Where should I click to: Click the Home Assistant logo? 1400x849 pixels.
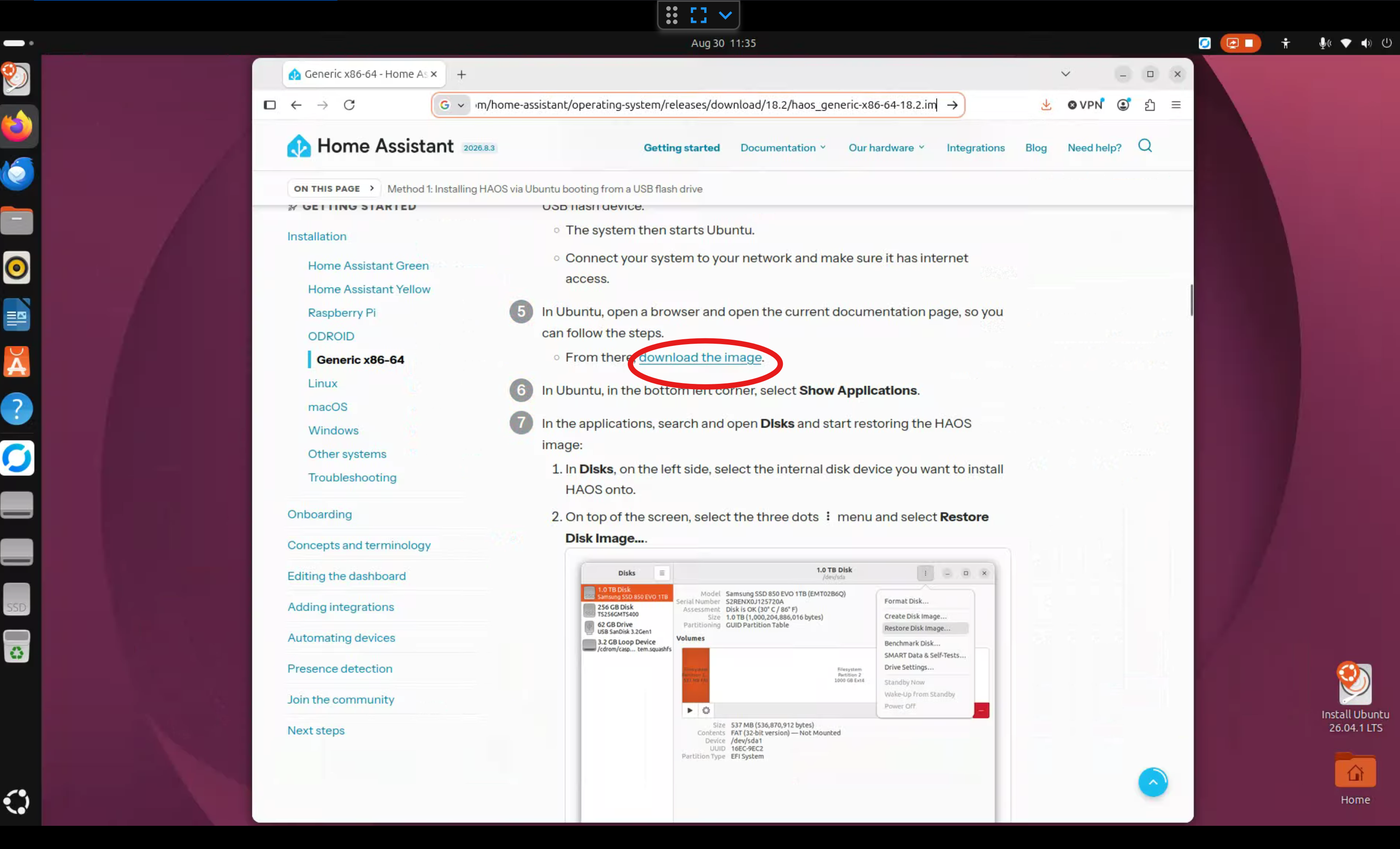tap(370, 147)
